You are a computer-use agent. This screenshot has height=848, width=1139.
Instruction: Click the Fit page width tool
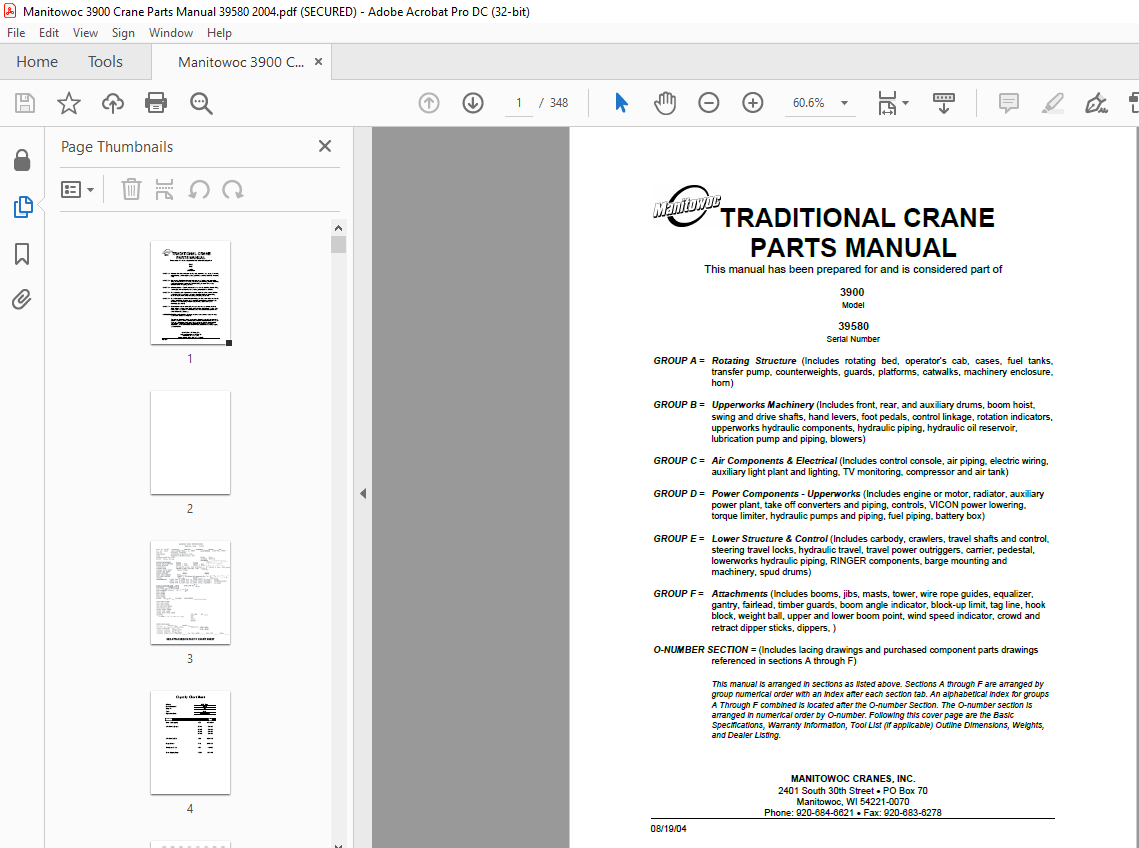[x=887, y=103]
